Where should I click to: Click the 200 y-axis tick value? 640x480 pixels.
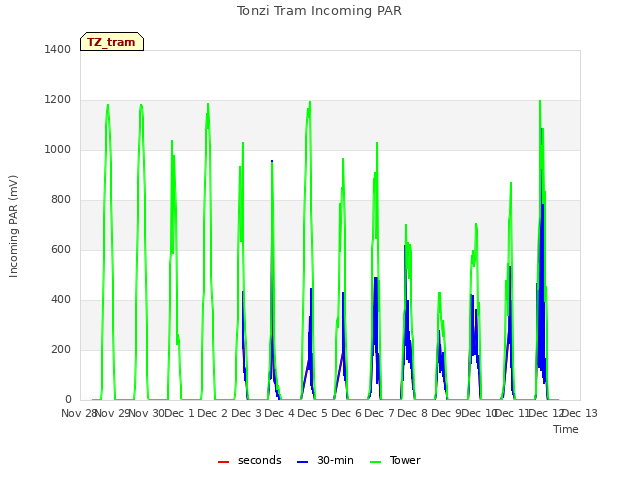pyautogui.click(x=61, y=349)
